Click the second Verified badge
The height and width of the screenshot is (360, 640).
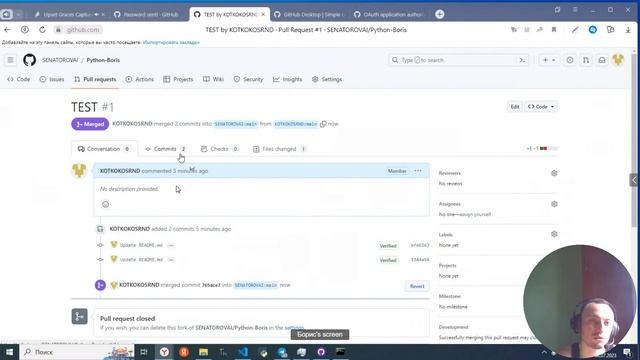(x=388, y=260)
